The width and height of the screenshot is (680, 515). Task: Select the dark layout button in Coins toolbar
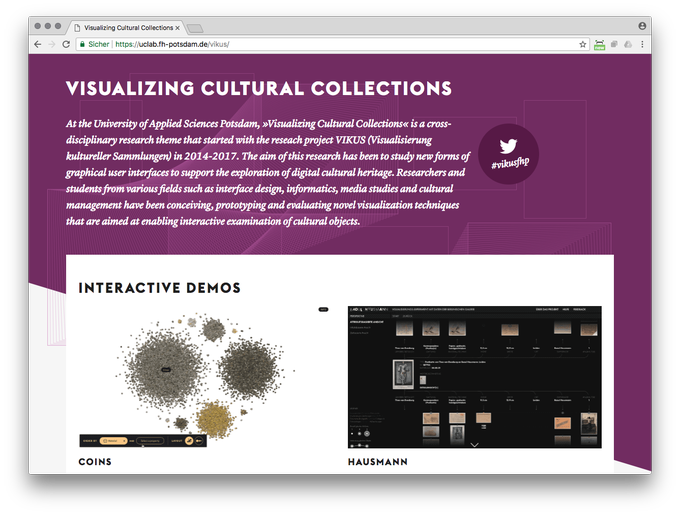[199, 441]
